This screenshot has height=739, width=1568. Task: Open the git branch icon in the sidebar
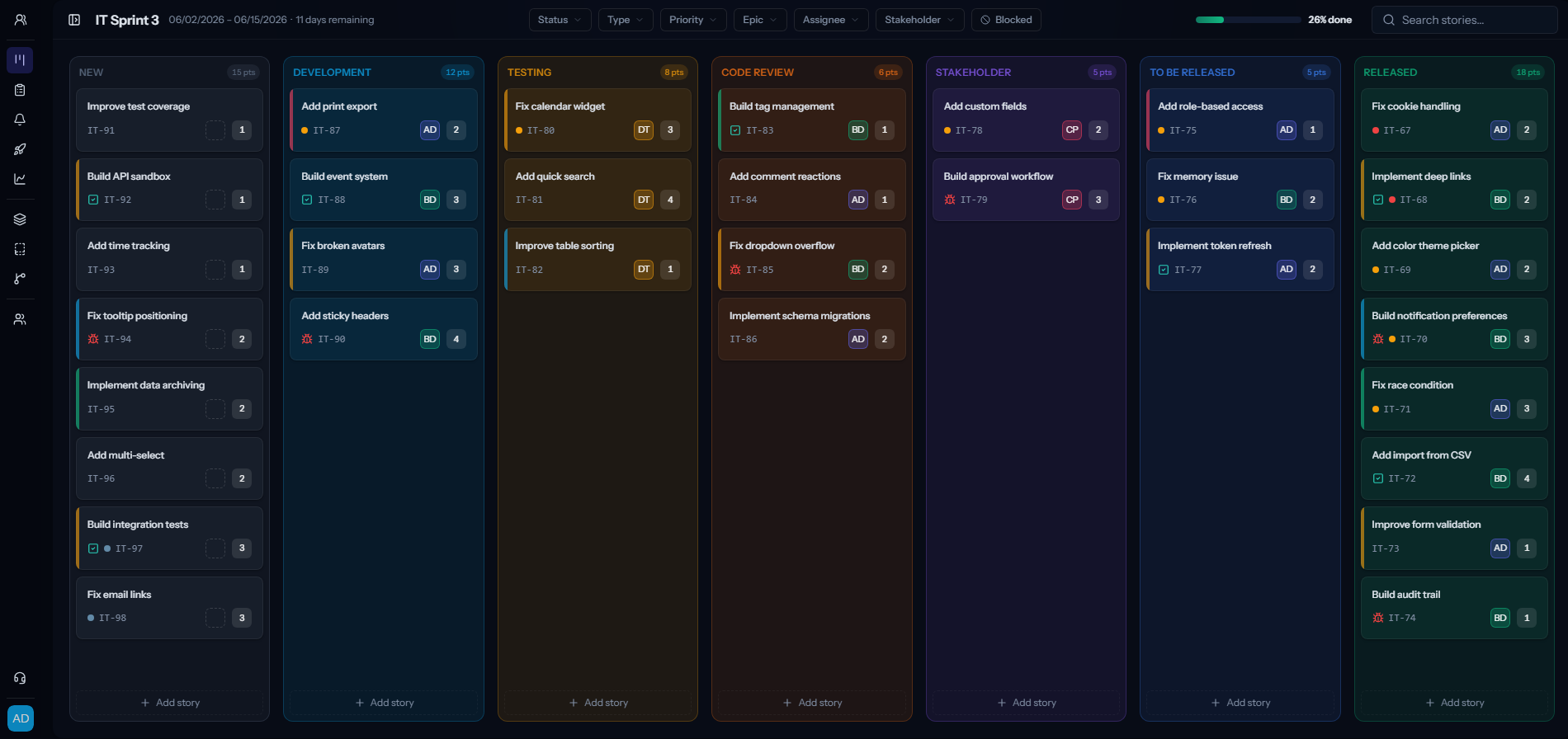click(x=20, y=279)
